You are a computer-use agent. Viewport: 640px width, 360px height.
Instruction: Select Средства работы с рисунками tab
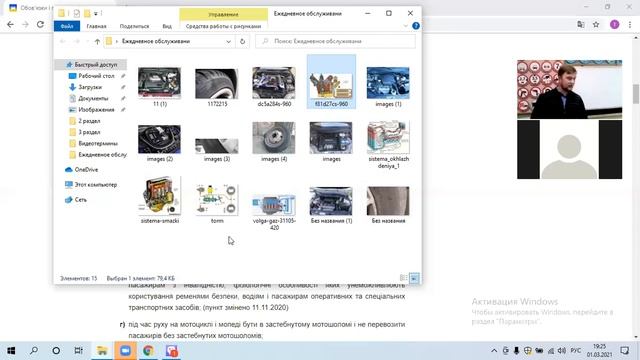(223, 26)
